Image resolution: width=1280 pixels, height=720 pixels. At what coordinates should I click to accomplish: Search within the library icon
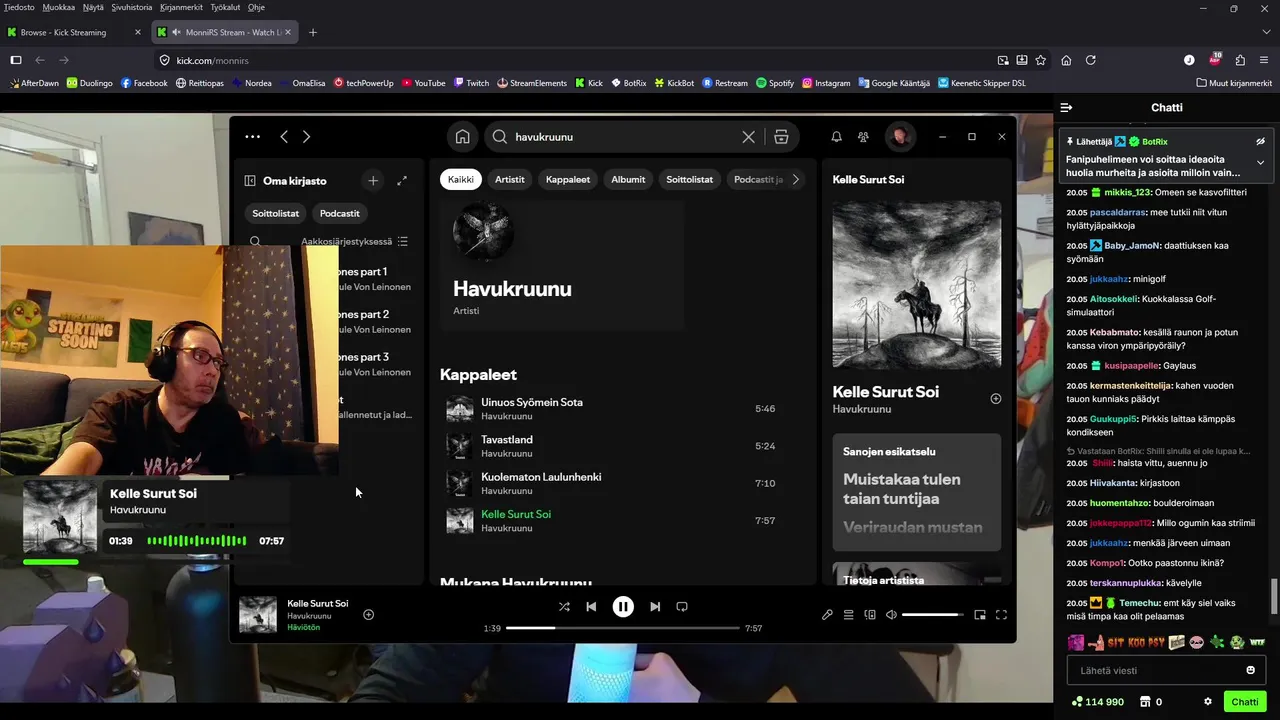pyautogui.click(x=255, y=241)
